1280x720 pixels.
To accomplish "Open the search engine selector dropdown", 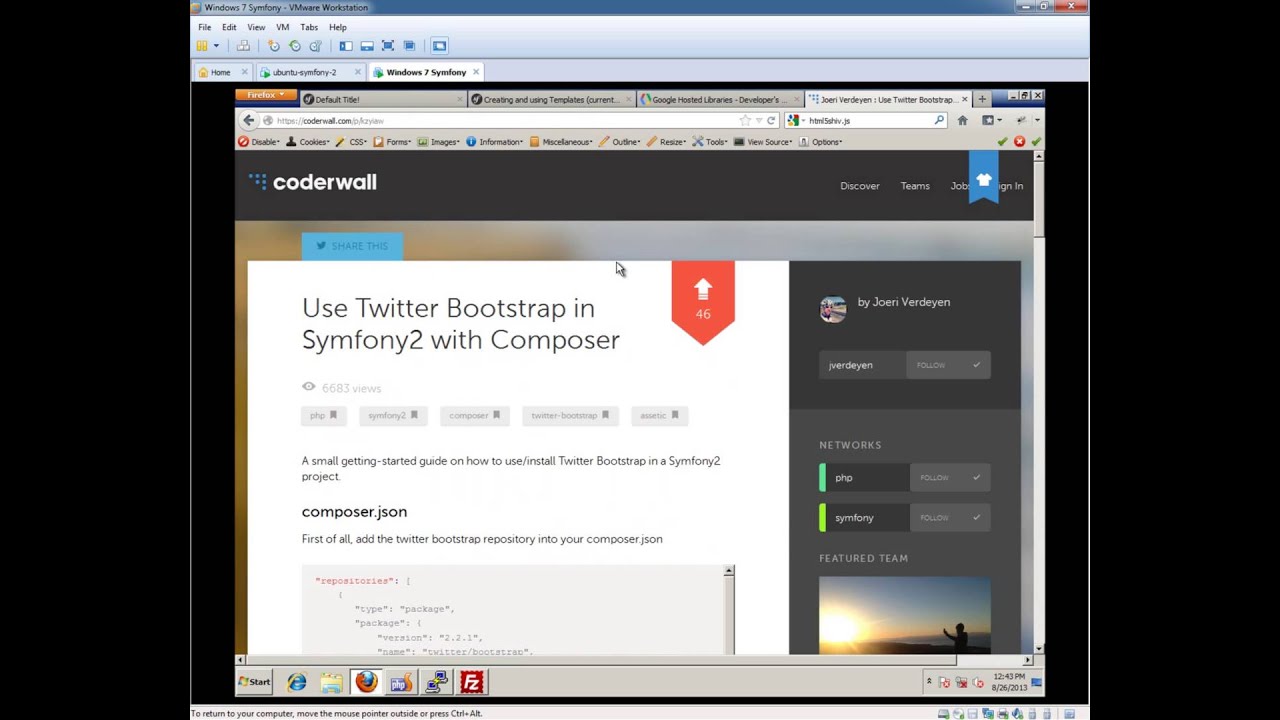I will pos(795,121).
